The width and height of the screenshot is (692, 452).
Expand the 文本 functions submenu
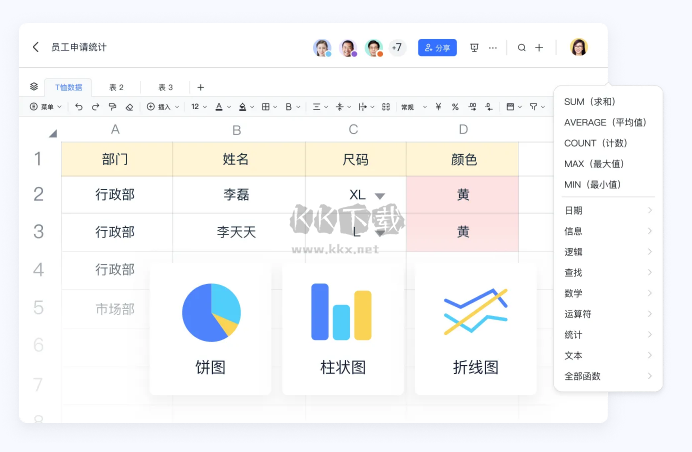(608, 356)
